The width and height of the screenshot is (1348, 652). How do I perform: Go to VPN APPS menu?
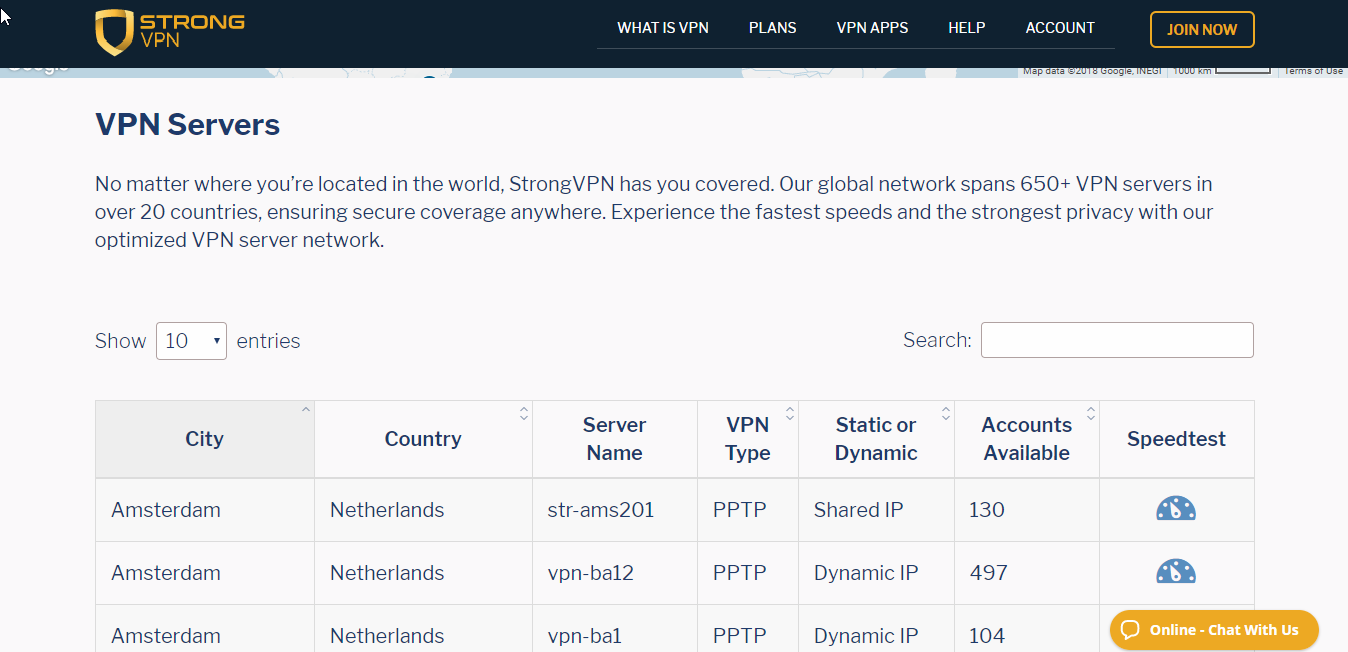click(x=872, y=28)
